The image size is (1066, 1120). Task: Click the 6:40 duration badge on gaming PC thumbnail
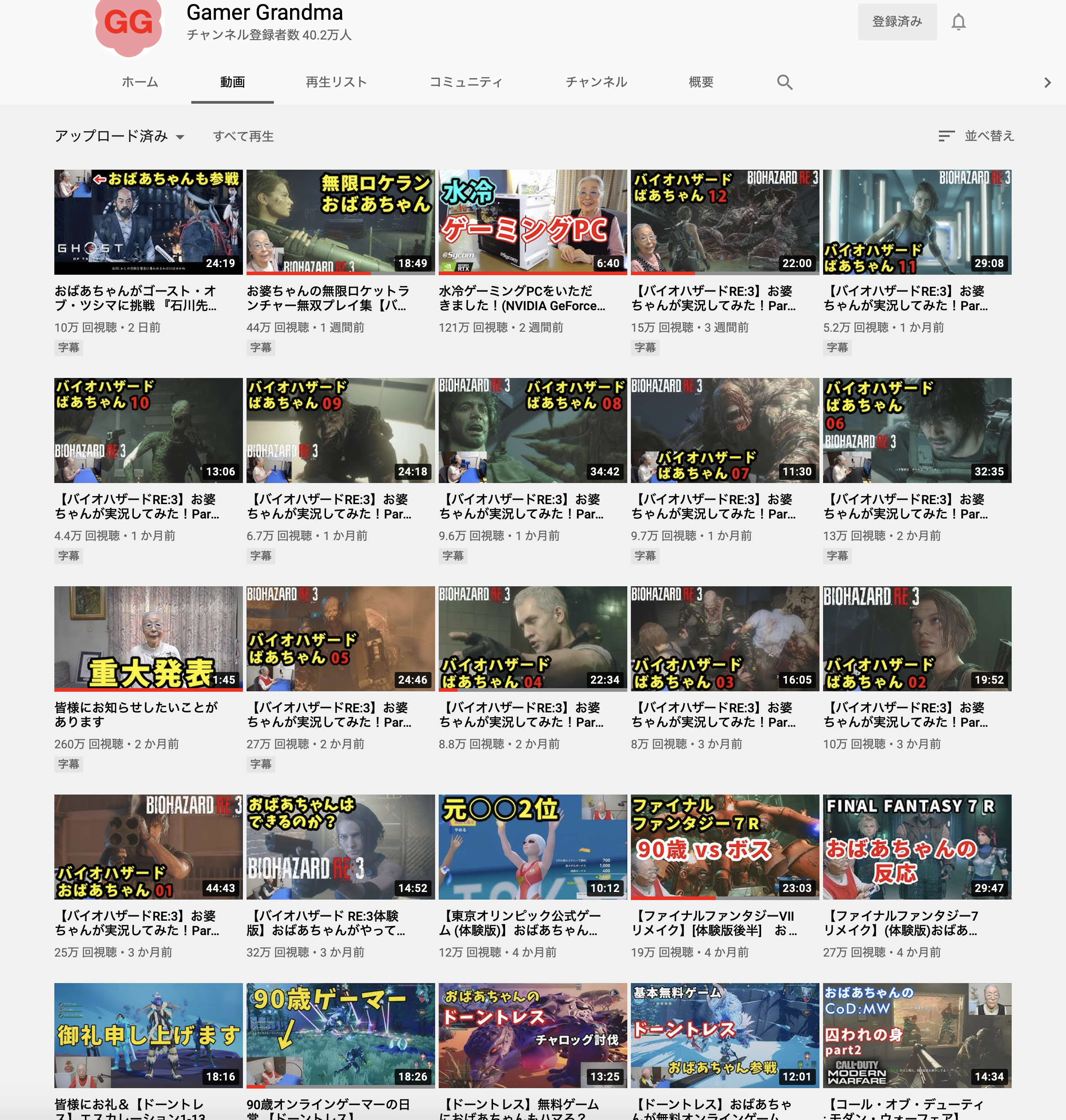[608, 264]
